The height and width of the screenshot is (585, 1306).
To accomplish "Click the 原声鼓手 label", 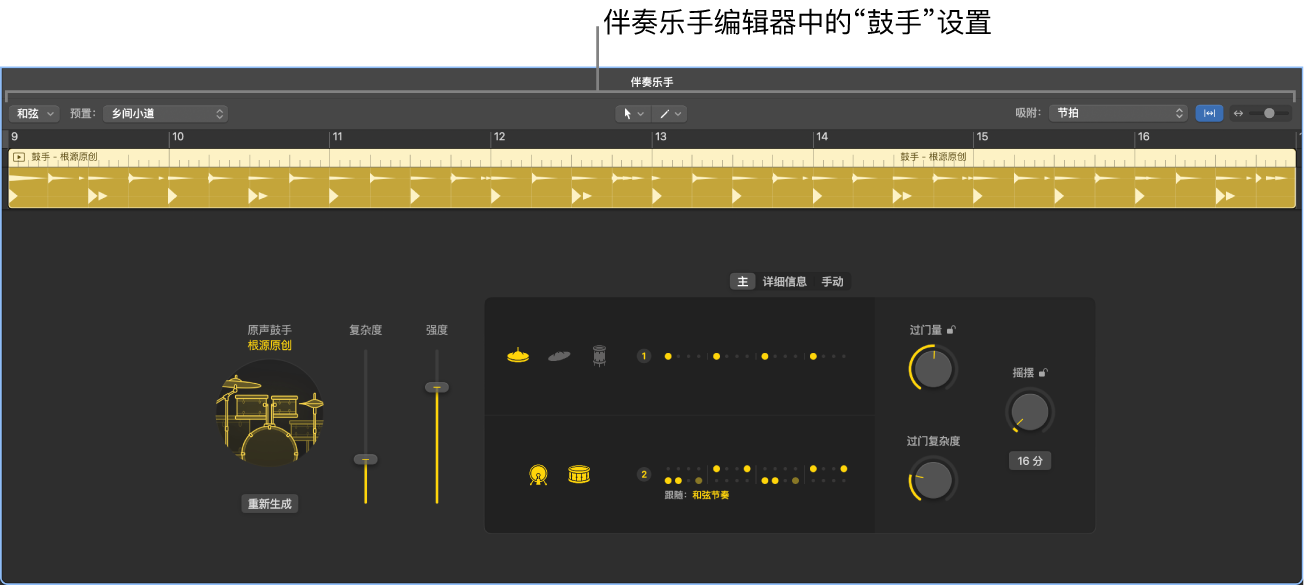I will [x=270, y=329].
